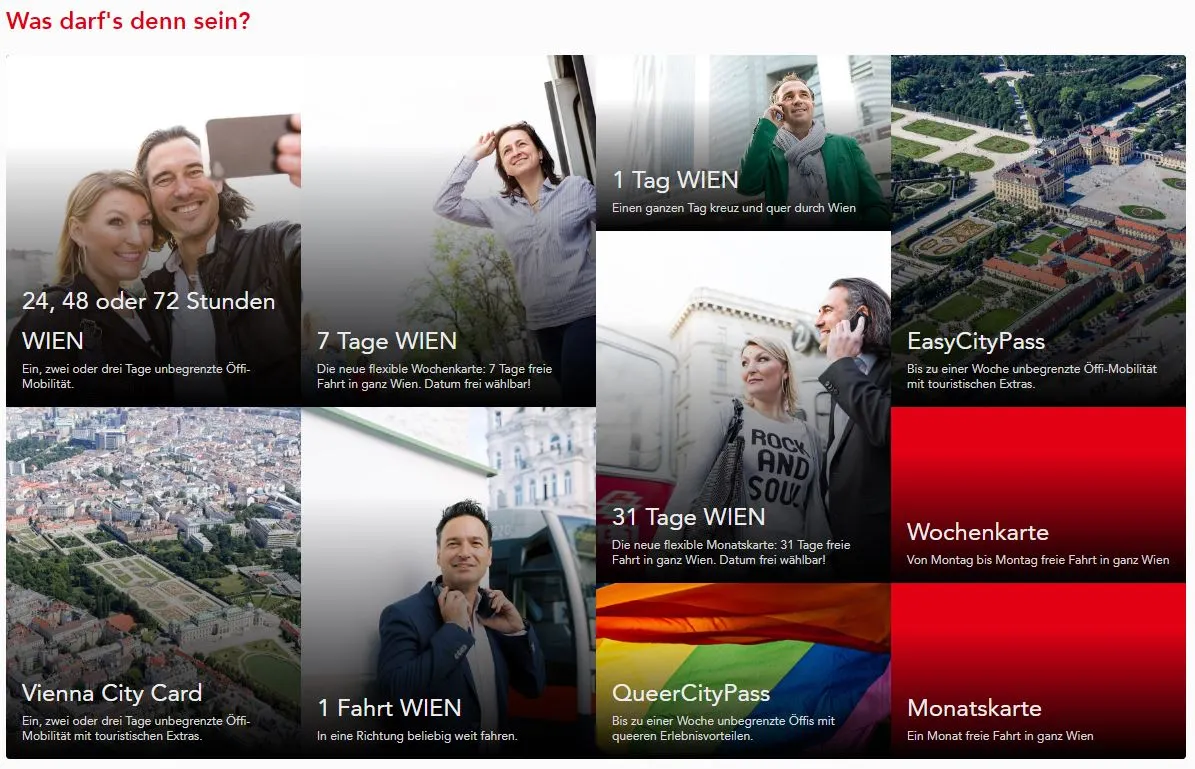The image size is (1195, 769).
Task: Click the Wochenkarte heading text
Action: point(978,532)
